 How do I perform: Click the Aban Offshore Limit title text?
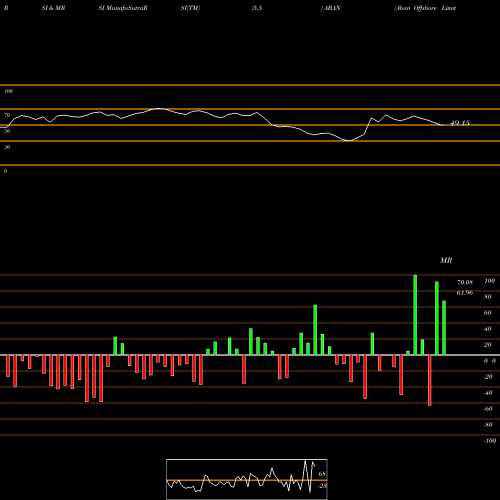coord(425,8)
